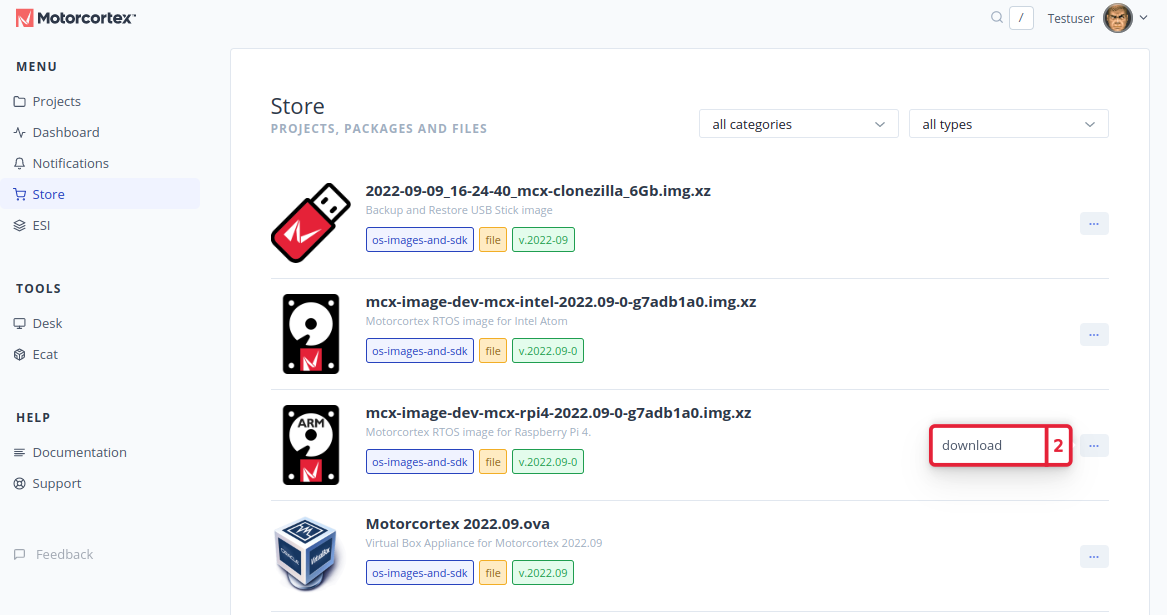Click "Motorcortex RTOS image for Raspberry Pi 4." text
Image resolution: width=1167 pixels, height=615 pixels.
click(x=478, y=432)
